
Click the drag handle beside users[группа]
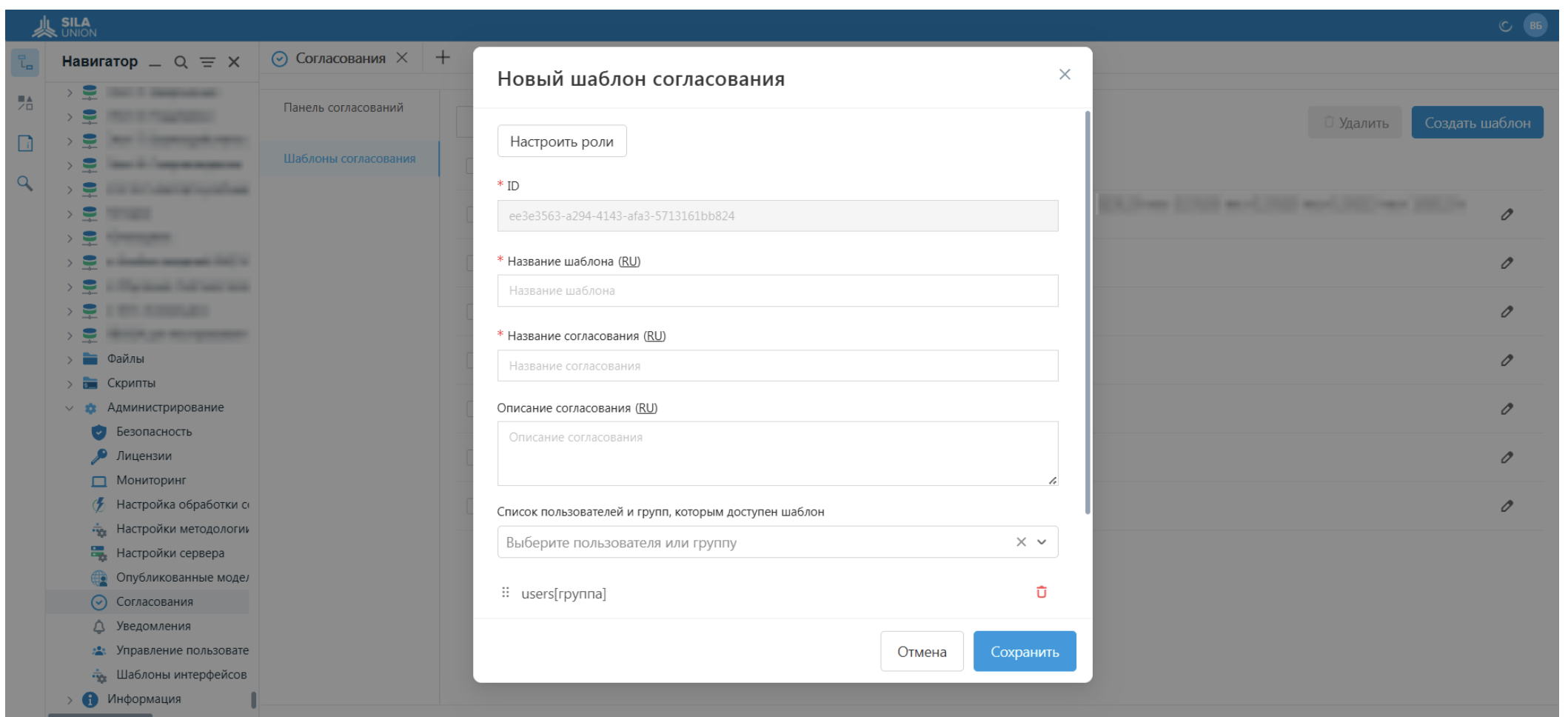pyautogui.click(x=506, y=593)
